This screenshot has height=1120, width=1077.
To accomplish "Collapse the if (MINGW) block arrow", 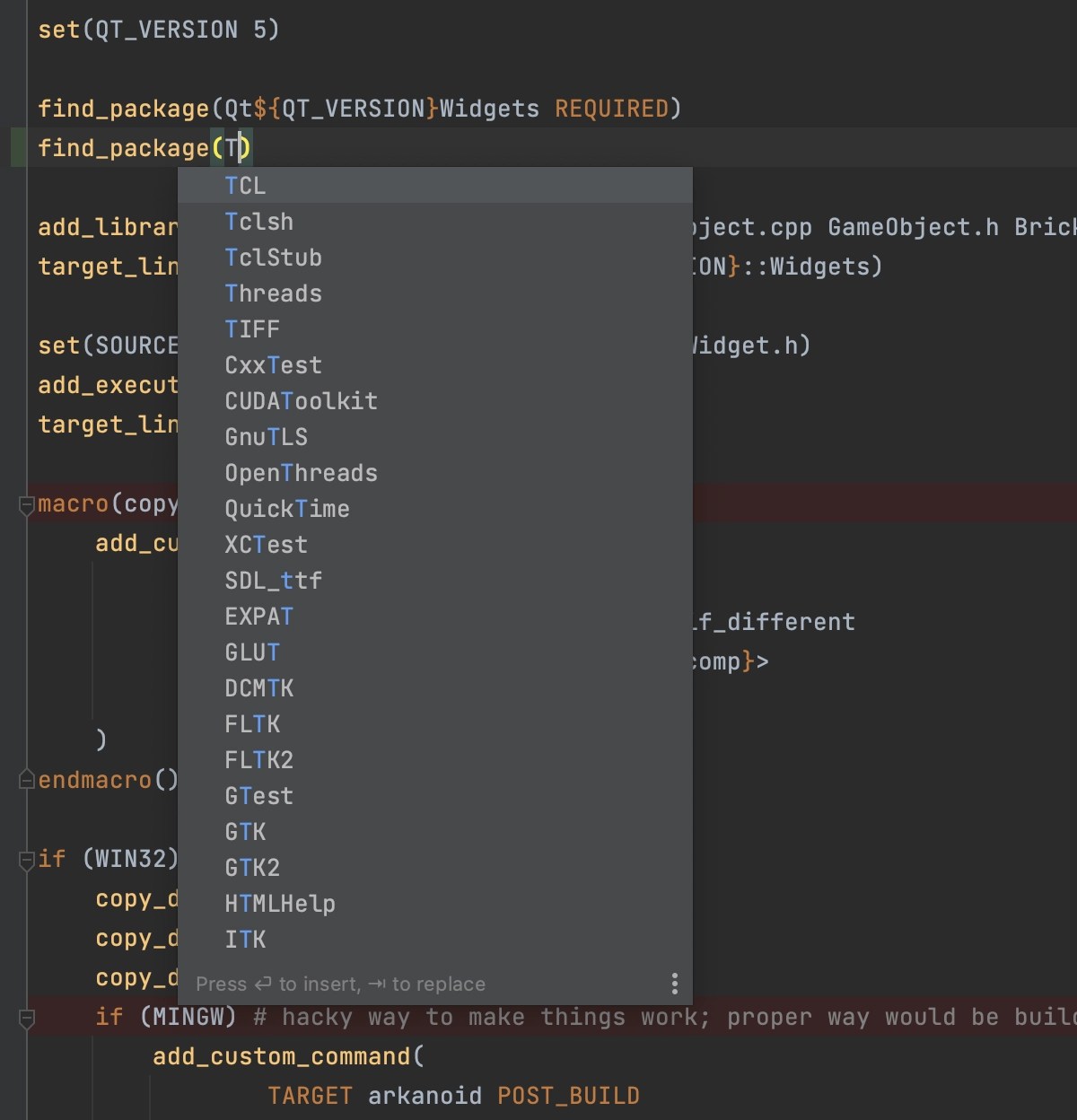I will tap(25, 1017).
